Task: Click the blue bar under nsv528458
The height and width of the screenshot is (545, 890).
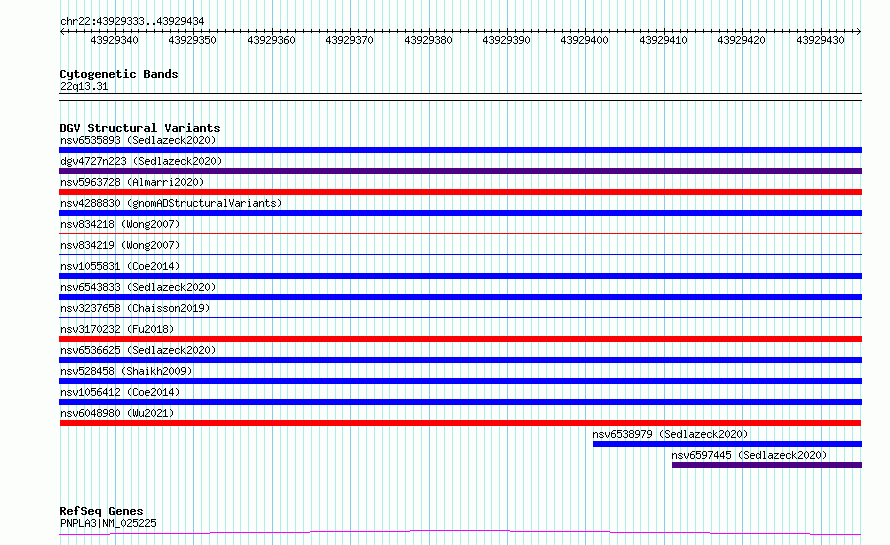Action: click(460, 381)
